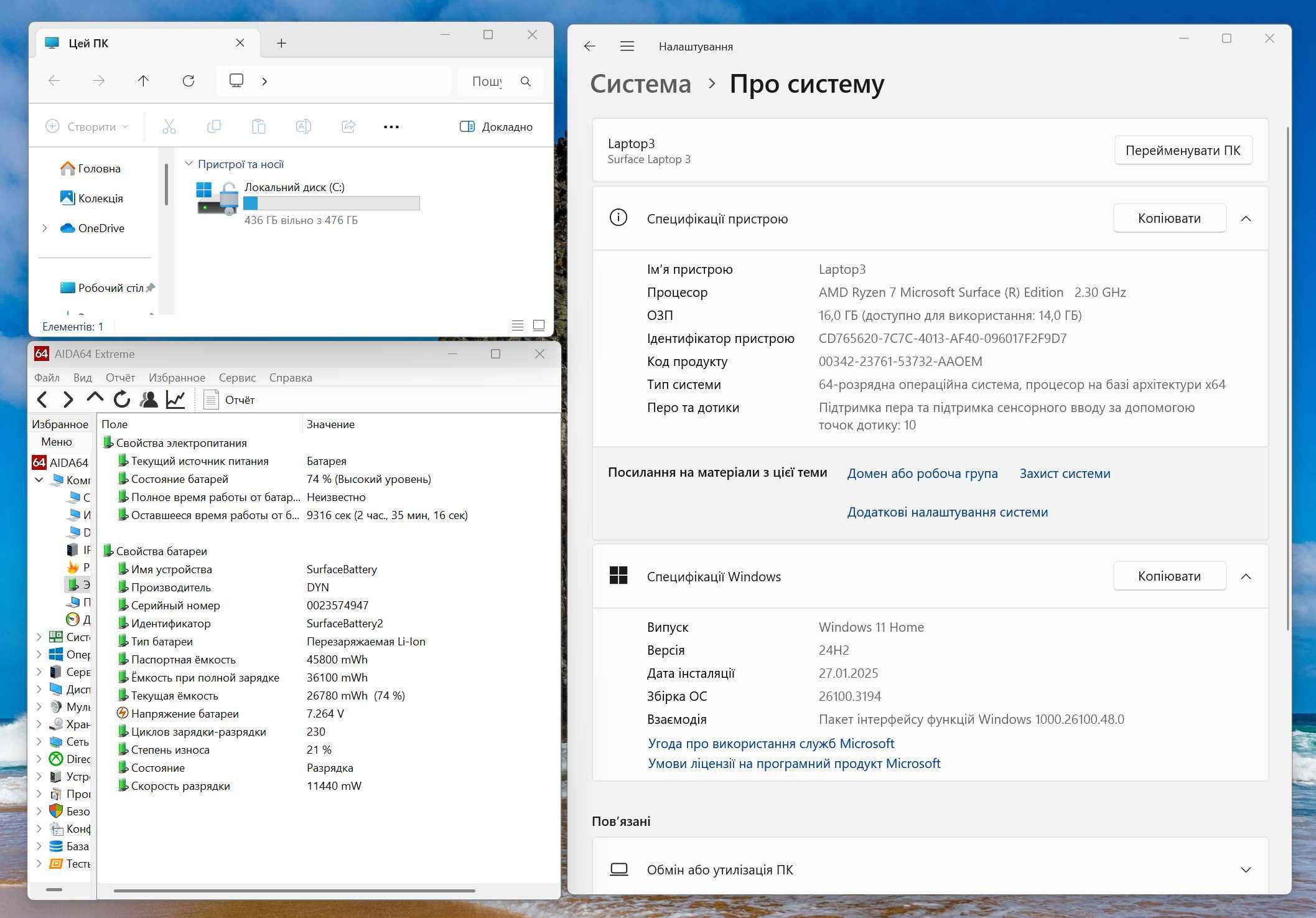Click the address bar path chevron
Viewport: 1316px width, 918px height.
264,81
